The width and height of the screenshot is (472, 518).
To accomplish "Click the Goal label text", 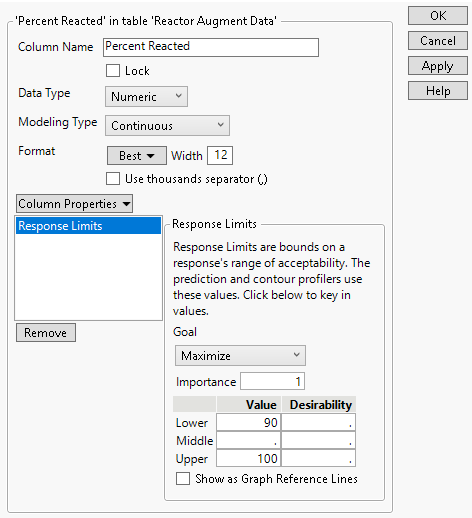I will tap(185, 332).
